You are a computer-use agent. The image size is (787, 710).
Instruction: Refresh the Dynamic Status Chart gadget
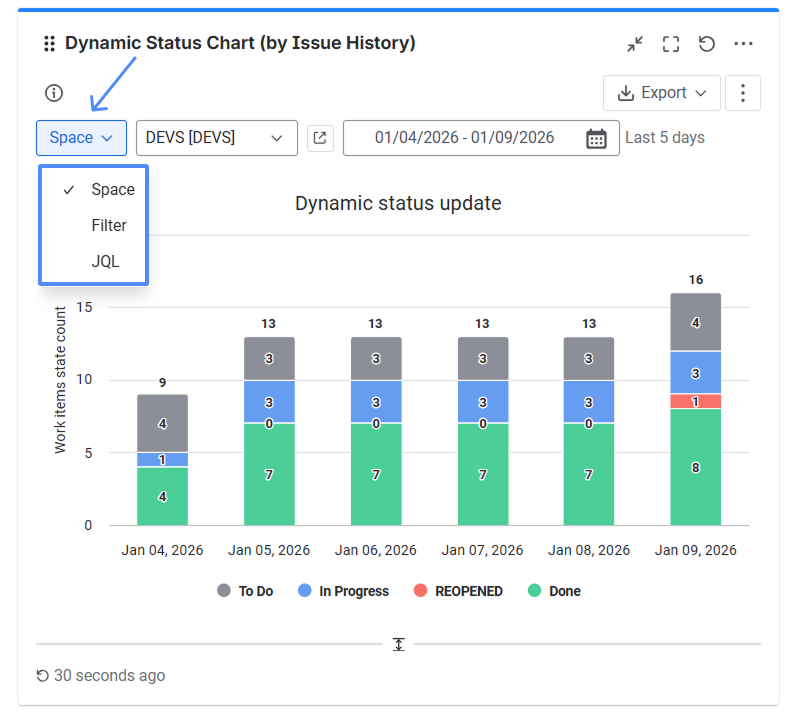707,44
